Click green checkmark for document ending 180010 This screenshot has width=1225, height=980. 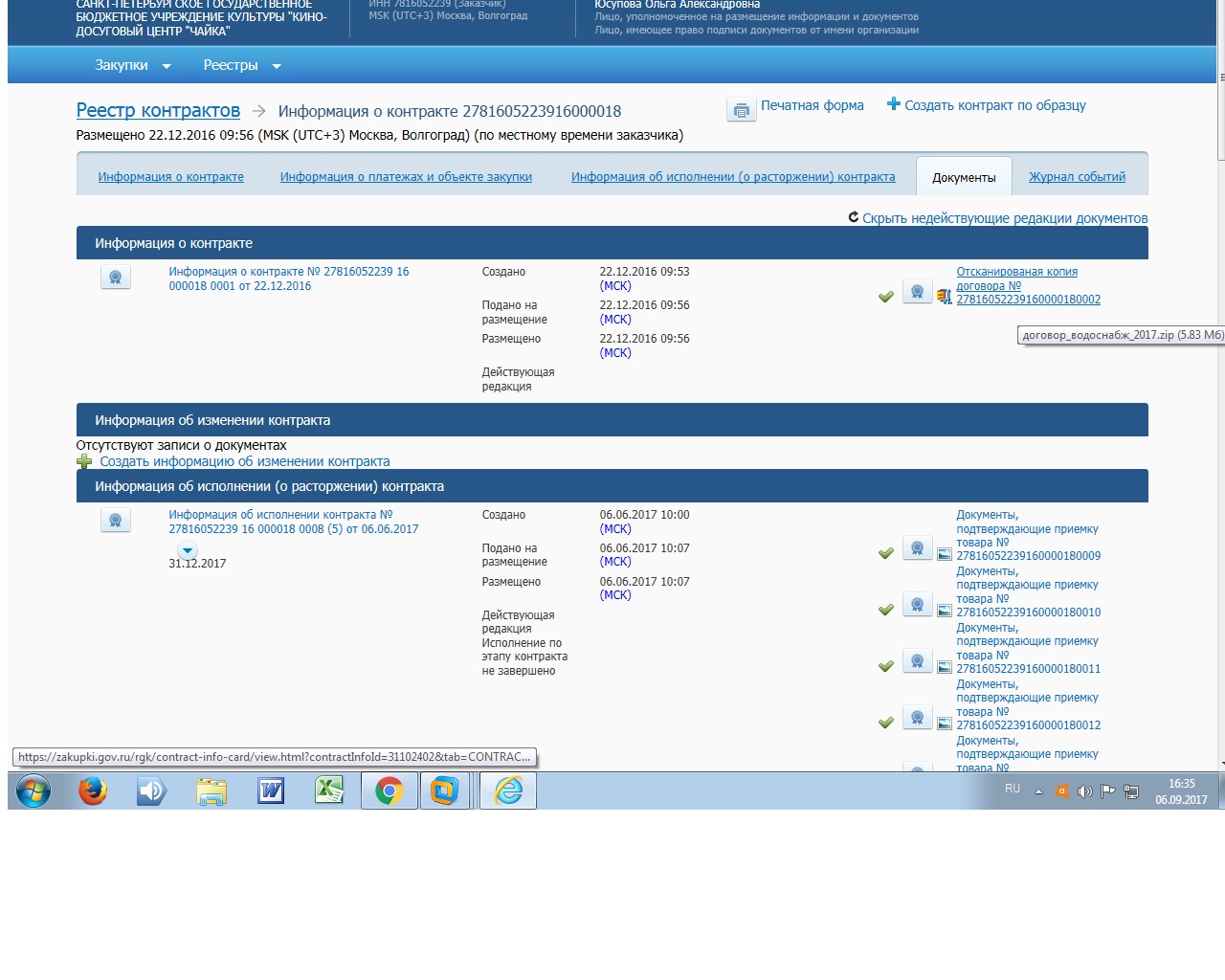tap(886, 610)
